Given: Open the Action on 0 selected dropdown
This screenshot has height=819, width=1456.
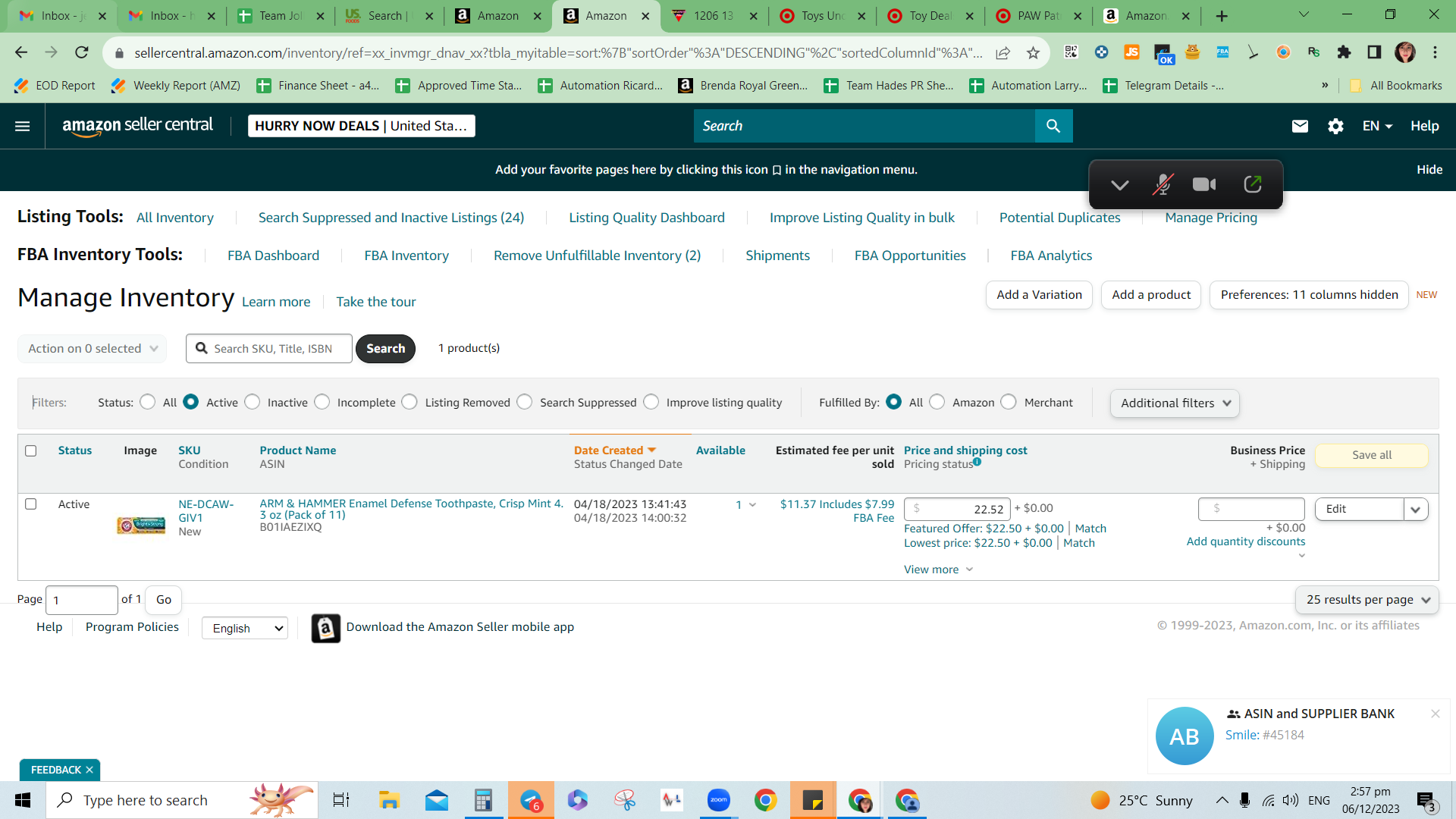Looking at the screenshot, I should click(x=92, y=349).
